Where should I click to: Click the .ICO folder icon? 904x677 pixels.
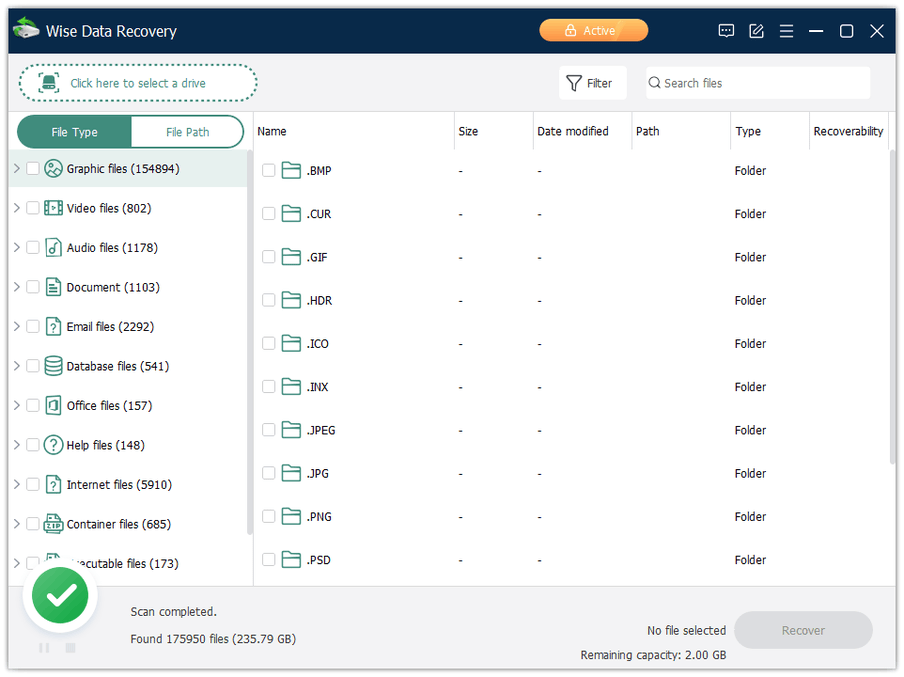click(291, 343)
